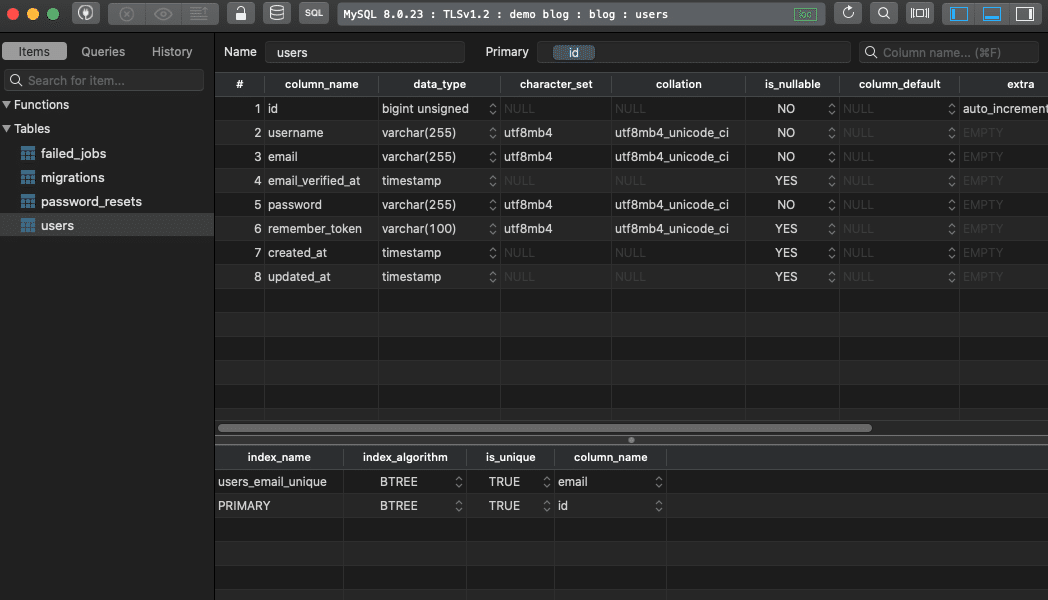The image size is (1048, 600).
Task: Open is_nullable dropdown for updated_at row
Action: pyautogui.click(x=831, y=277)
